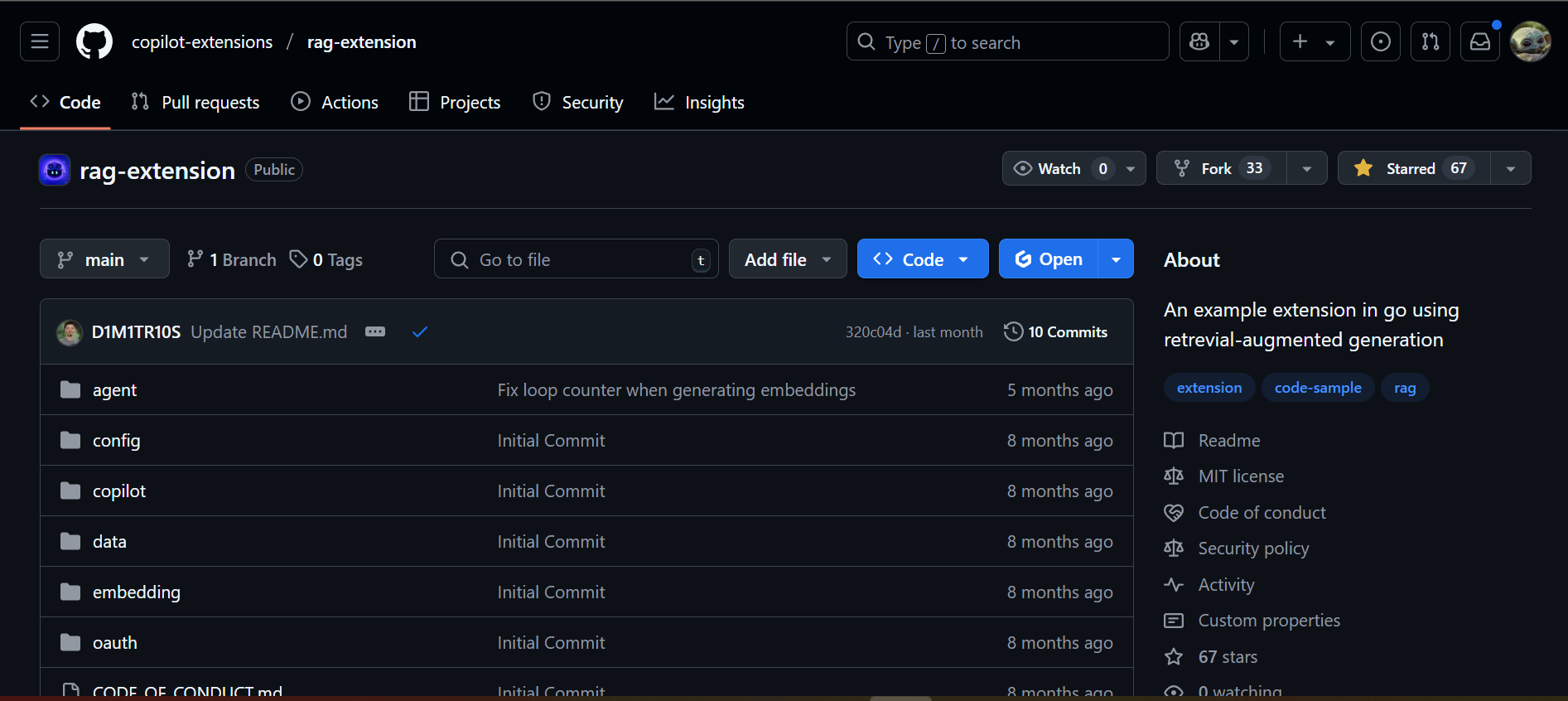Open the data folder
This screenshot has width=1568, height=701.
109,542
